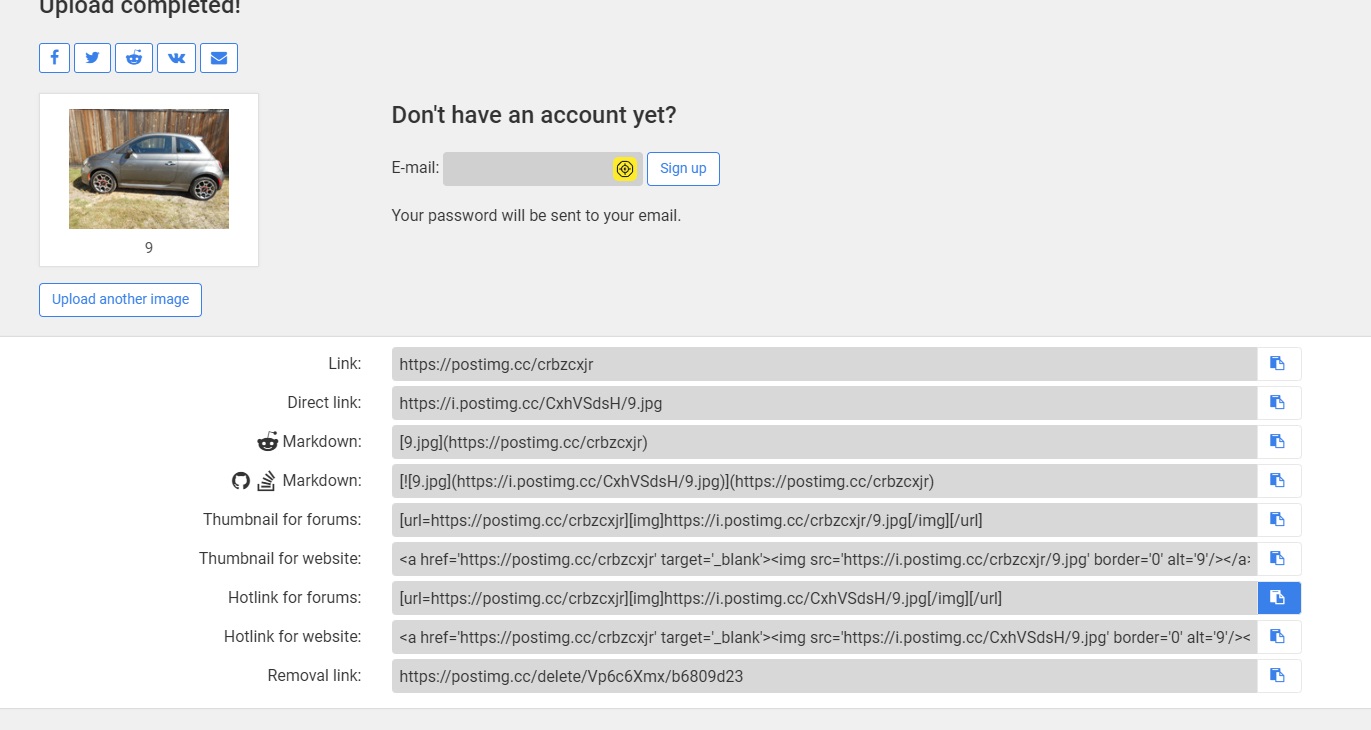The height and width of the screenshot is (730, 1371).
Task: Click the yellow target icon in E-mail field
Action: coord(625,169)
